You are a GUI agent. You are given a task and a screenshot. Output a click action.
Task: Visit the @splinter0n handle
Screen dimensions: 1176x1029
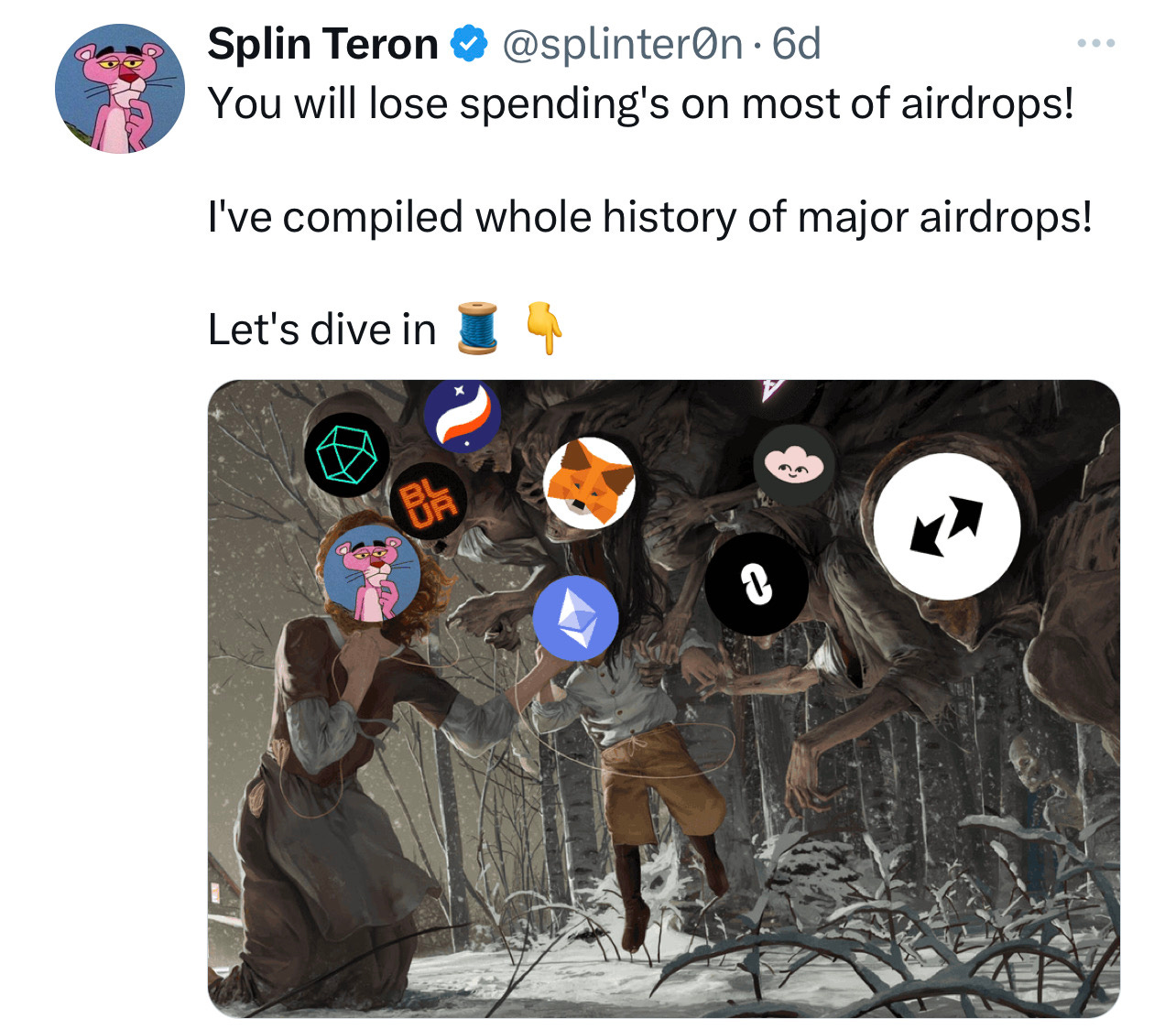click(622, 44)
